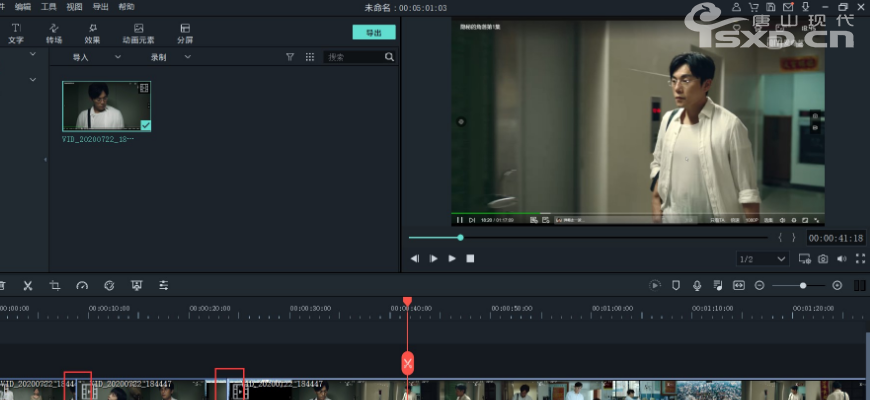Play the preview video

point(452,259)
